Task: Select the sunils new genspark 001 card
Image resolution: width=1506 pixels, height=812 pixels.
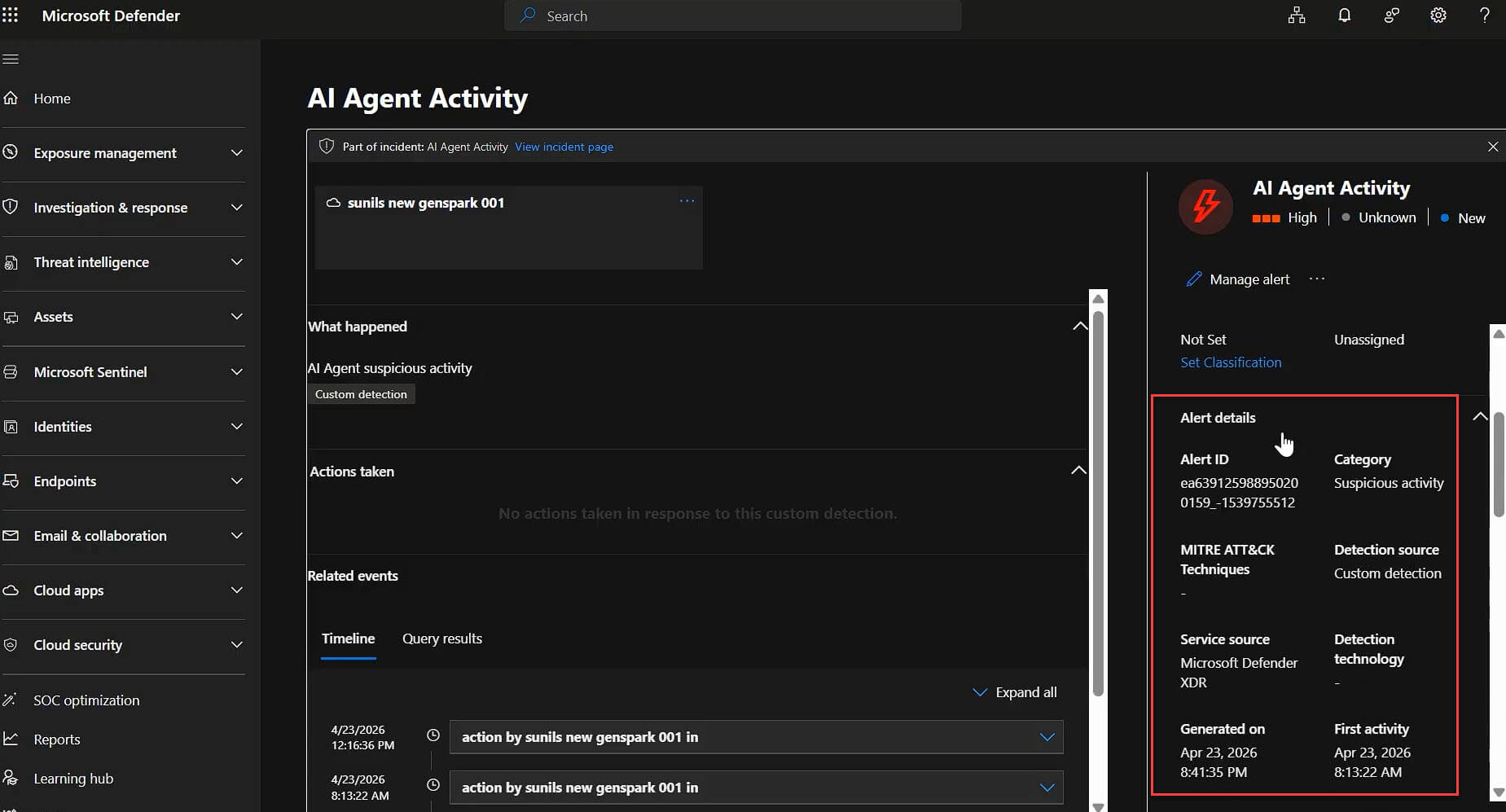Action: click(x=509, y=227)
